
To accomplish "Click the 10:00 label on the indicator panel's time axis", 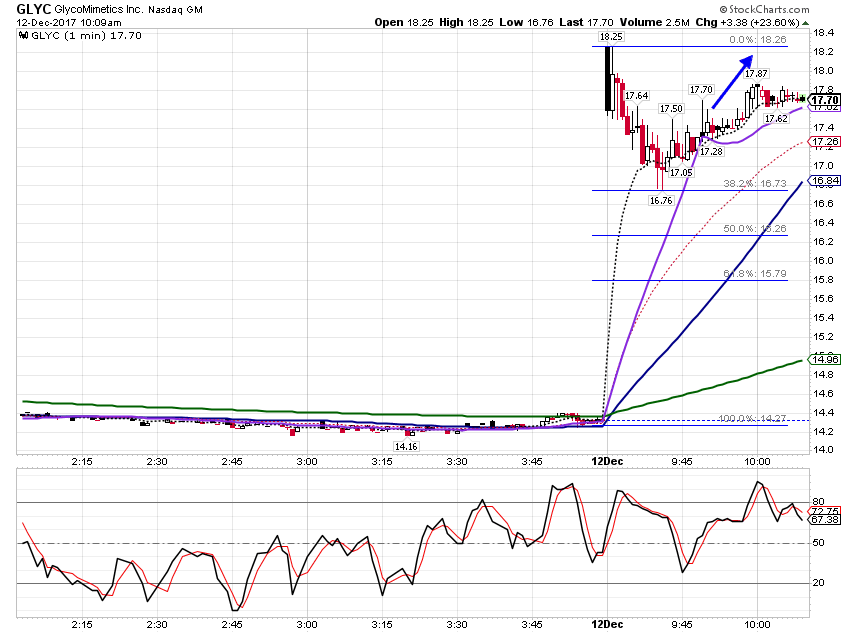I will (x=757, y=625).
